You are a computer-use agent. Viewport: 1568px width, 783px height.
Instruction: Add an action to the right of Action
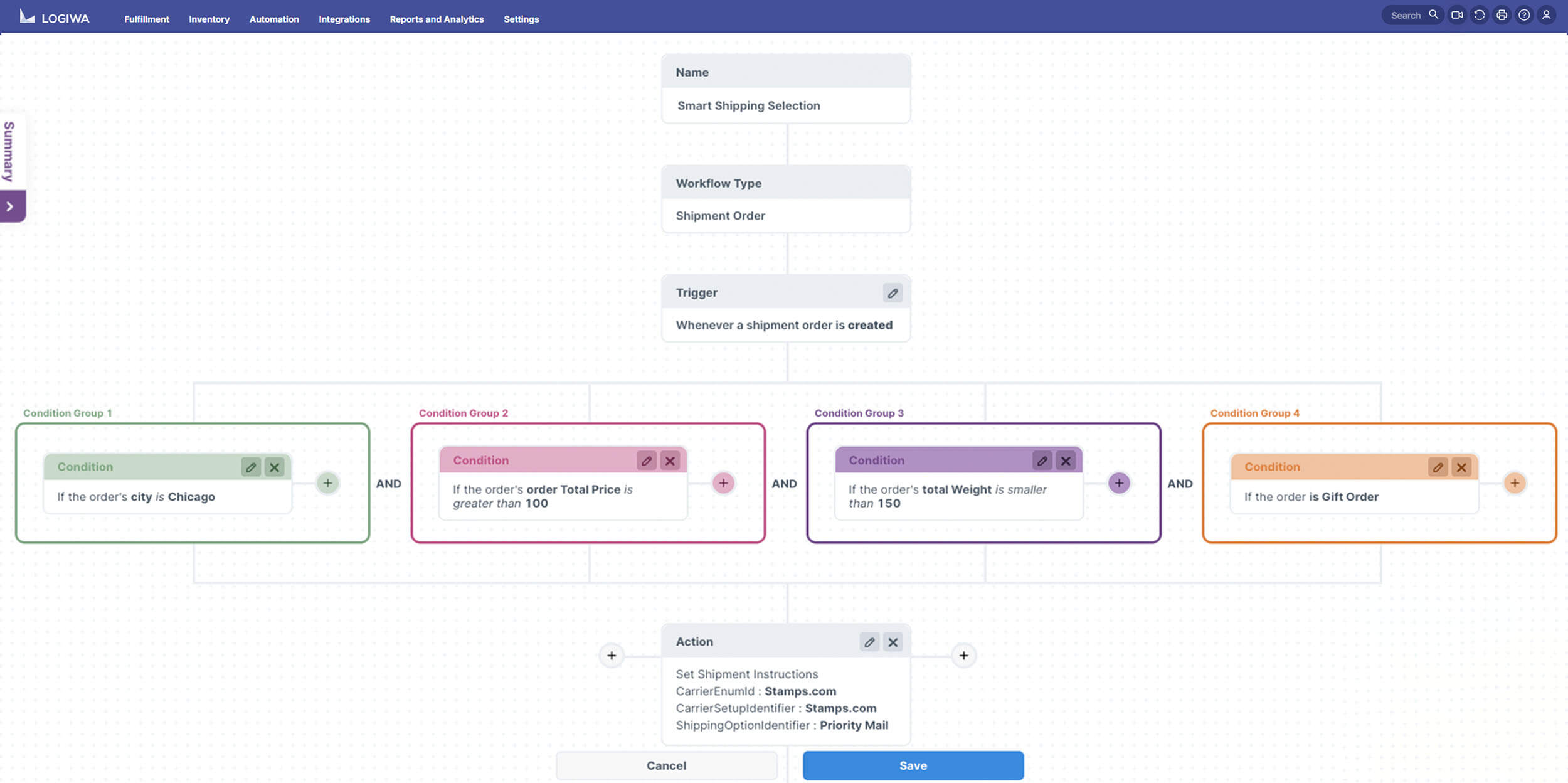pyautogui.click(x=964, y=656)
